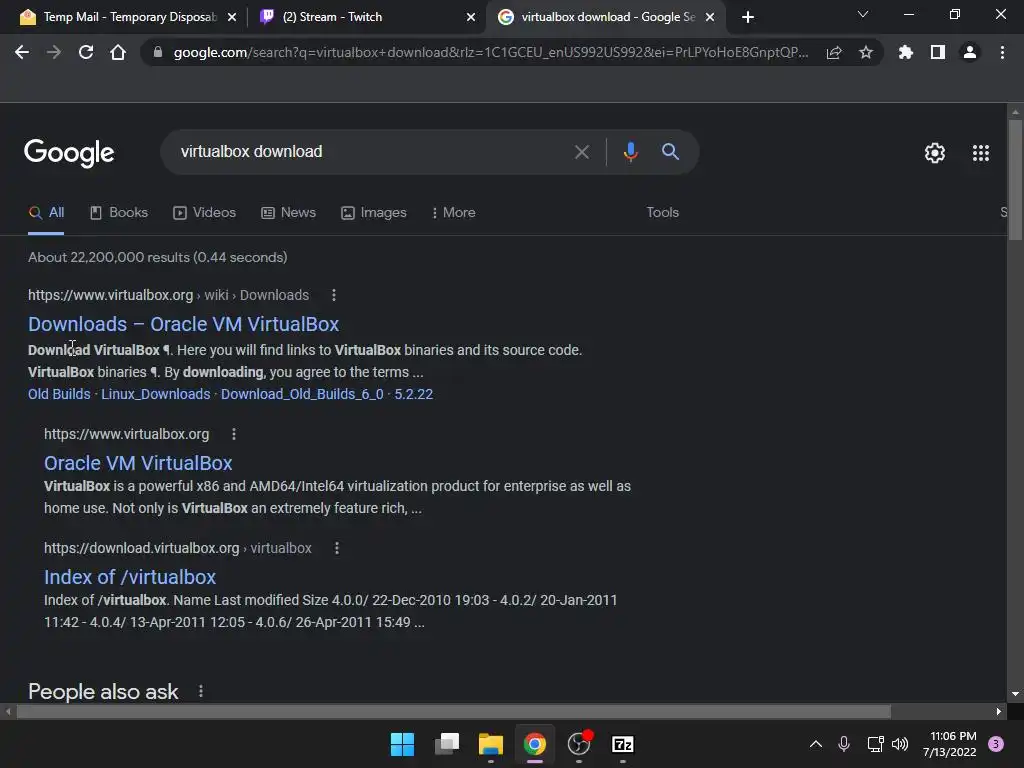Open the Linux_Downloads sitelink

155,394
